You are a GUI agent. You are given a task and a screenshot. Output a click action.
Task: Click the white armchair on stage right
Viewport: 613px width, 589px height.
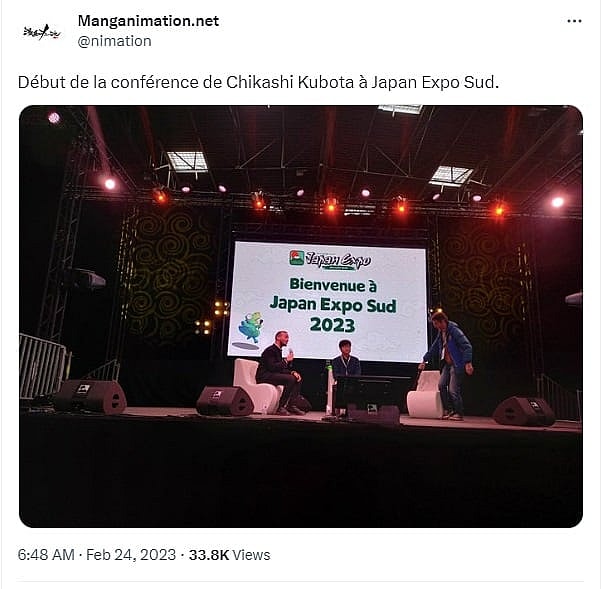coord(426,398)
